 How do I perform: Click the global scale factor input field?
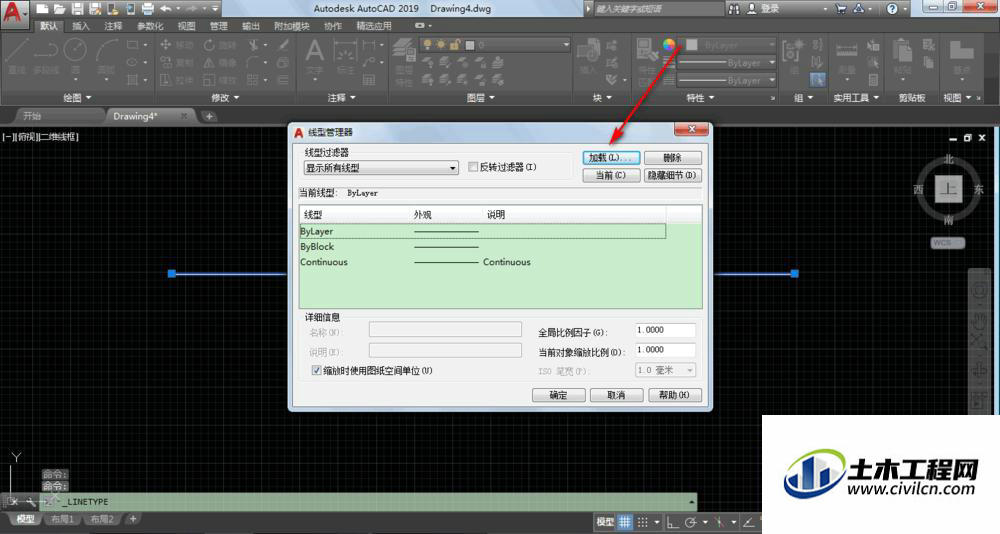[665, 330]
